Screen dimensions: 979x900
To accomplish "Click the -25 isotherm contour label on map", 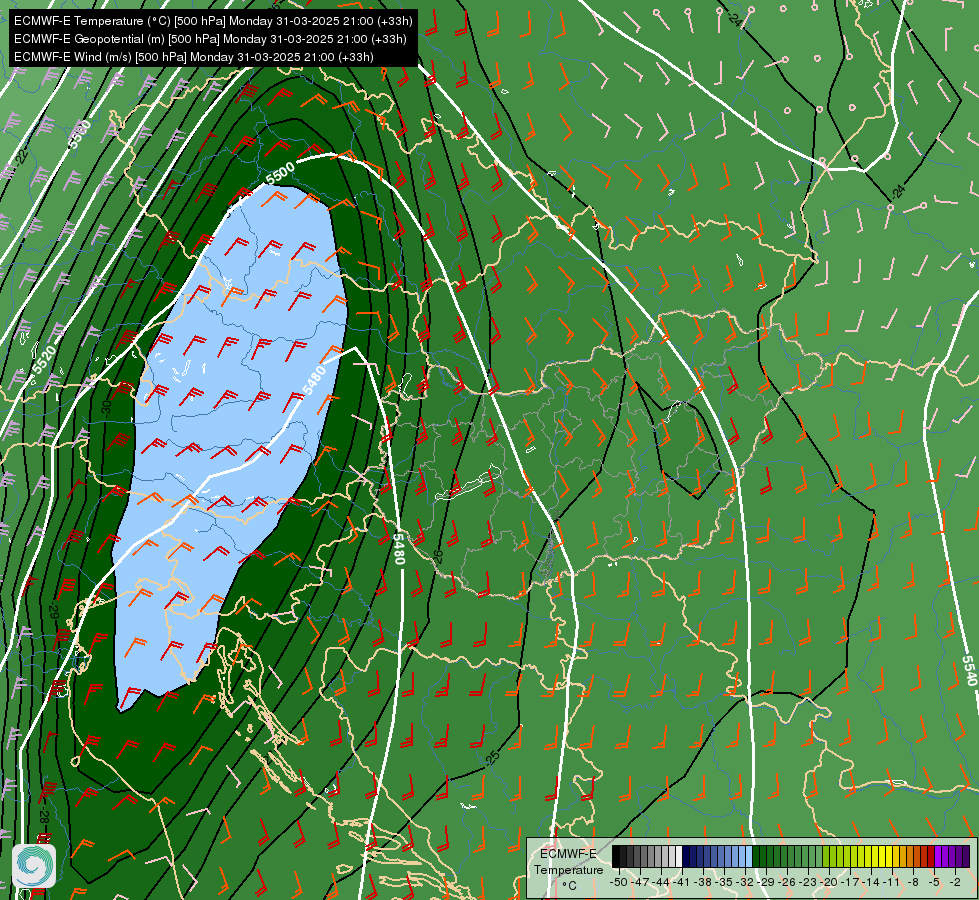I will point(493,757).
